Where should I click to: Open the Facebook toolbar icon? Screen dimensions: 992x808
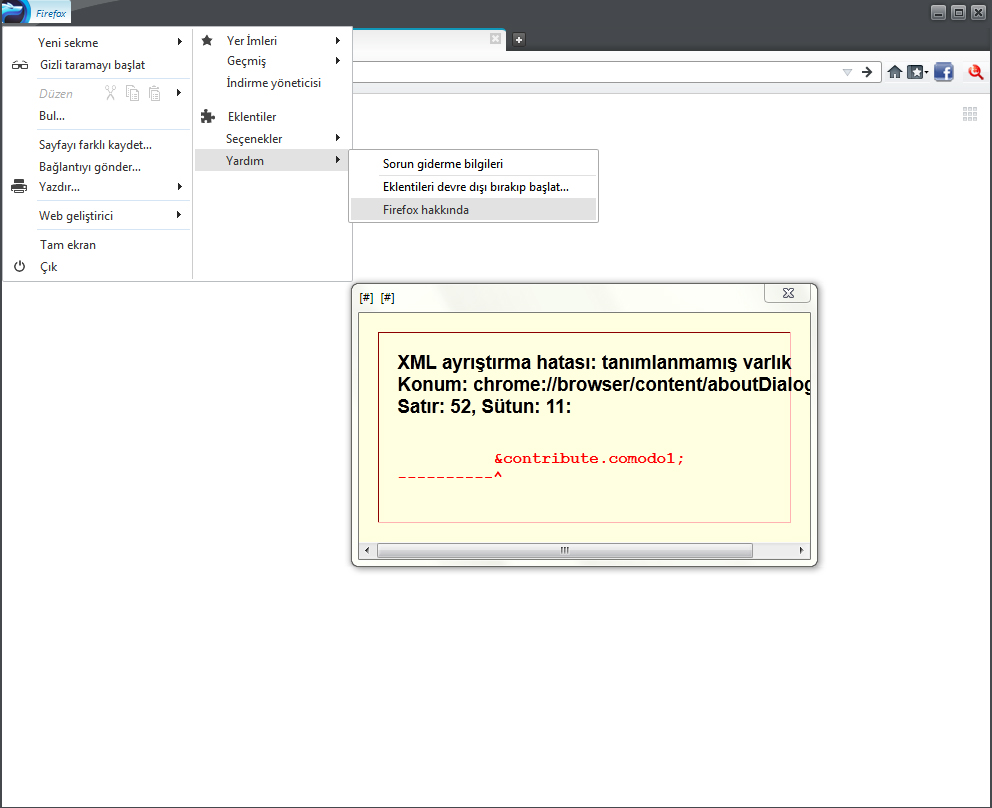(943, 72)
